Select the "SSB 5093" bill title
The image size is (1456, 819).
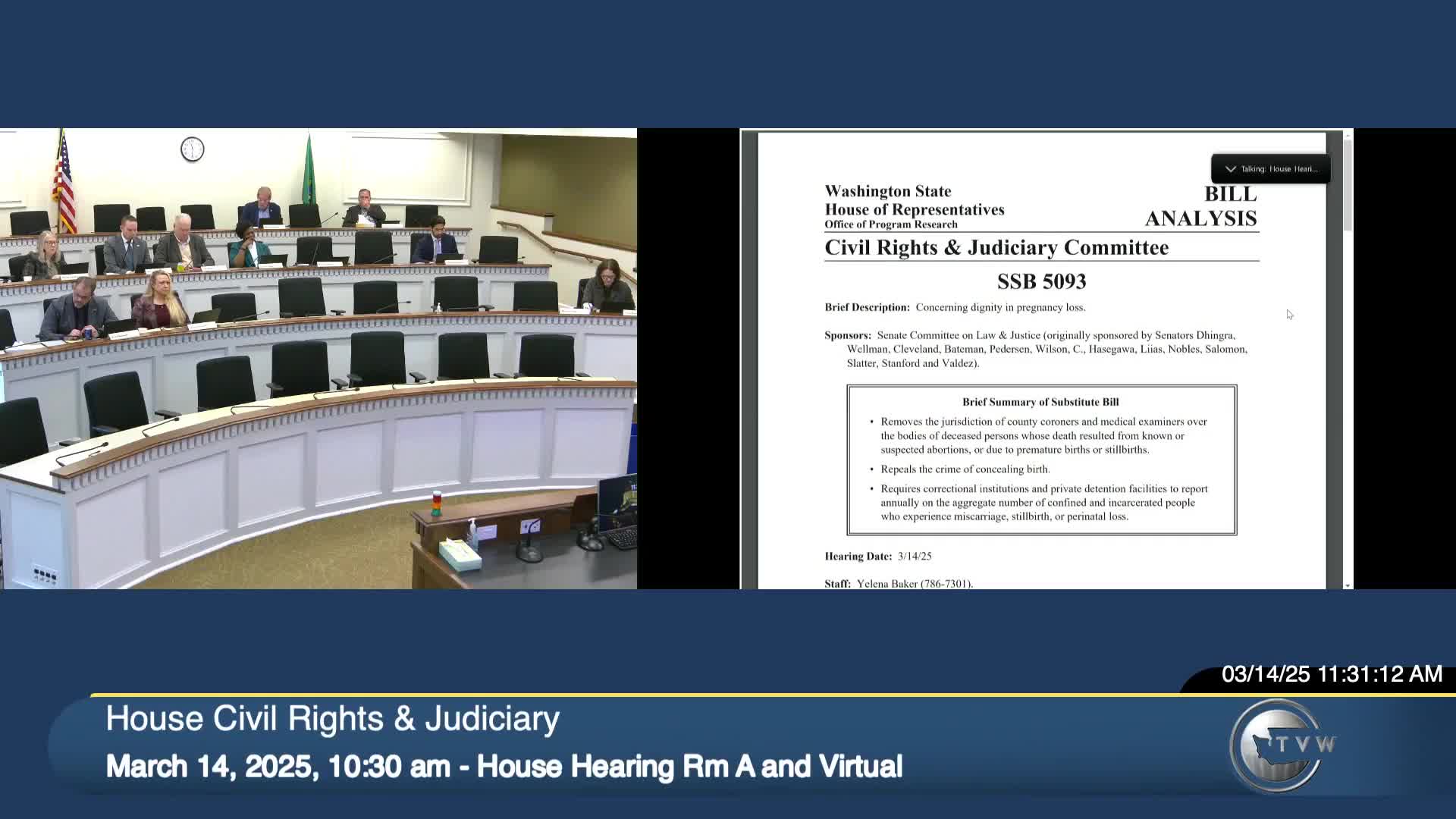1041,281
